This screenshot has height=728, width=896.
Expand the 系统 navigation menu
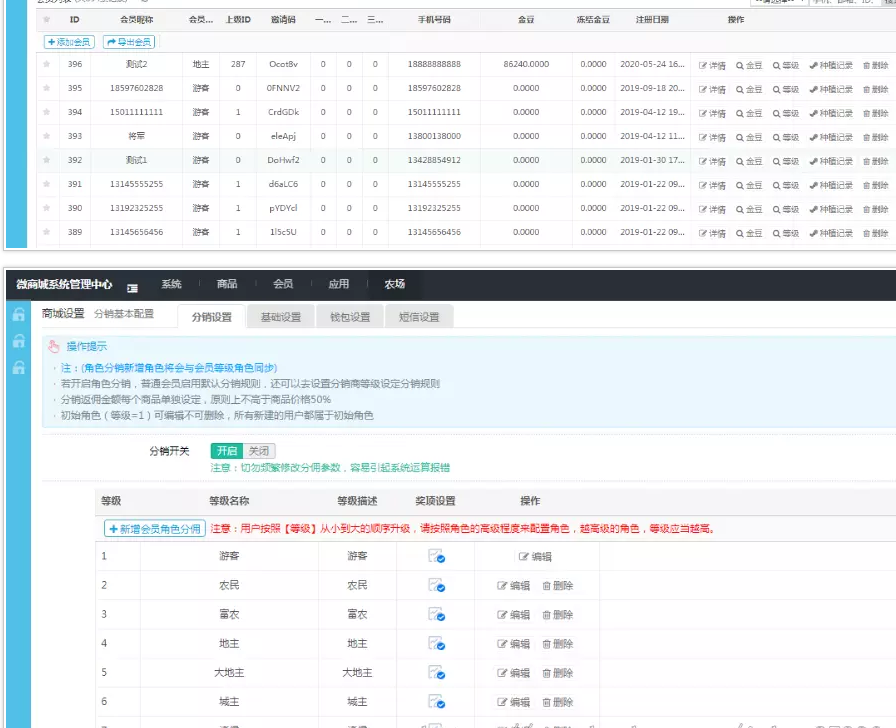[x=172, y=285]
